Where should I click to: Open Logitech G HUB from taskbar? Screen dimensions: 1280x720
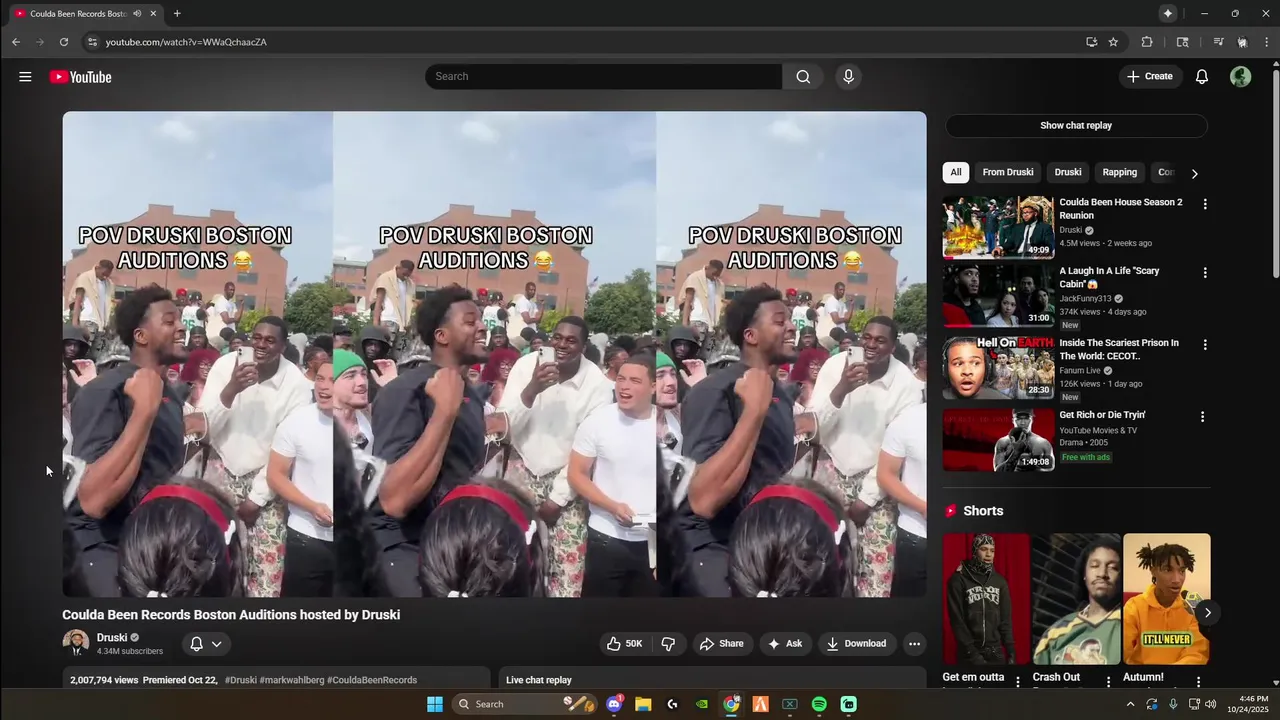tap(672, 704)
